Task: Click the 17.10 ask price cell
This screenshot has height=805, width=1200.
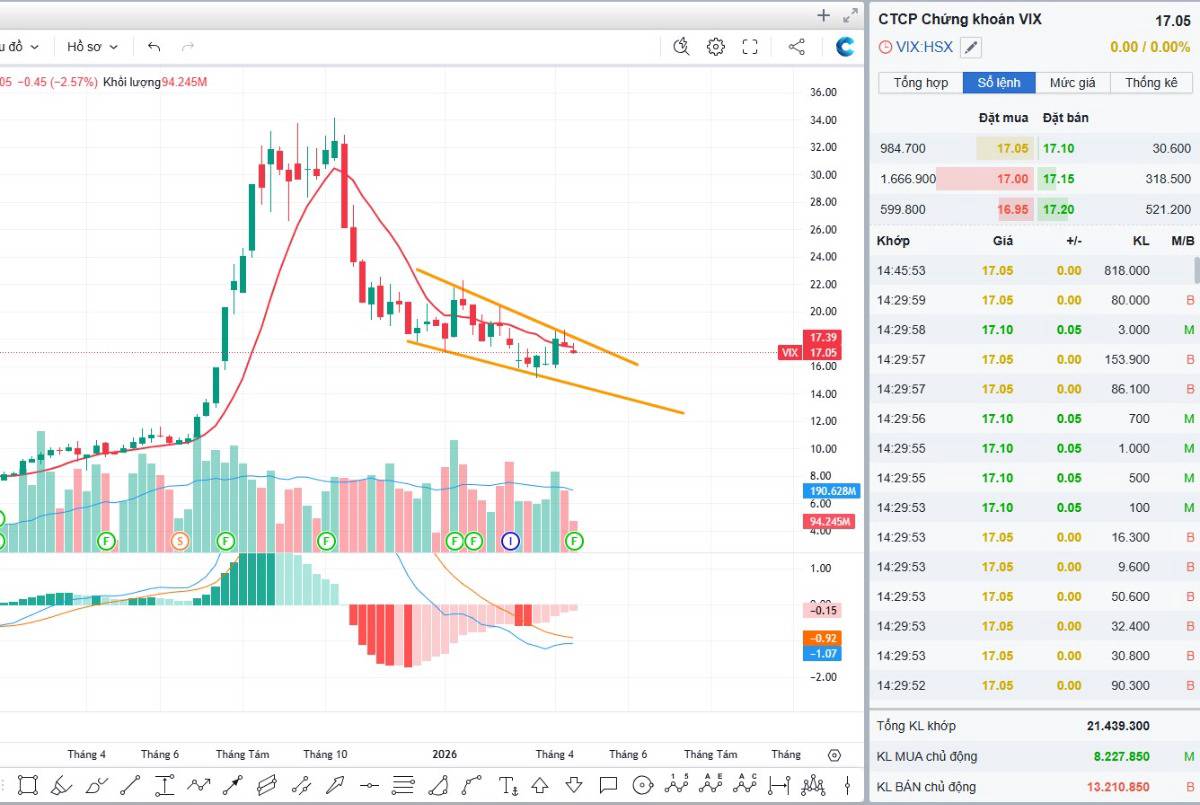Action: (1058, 148)
